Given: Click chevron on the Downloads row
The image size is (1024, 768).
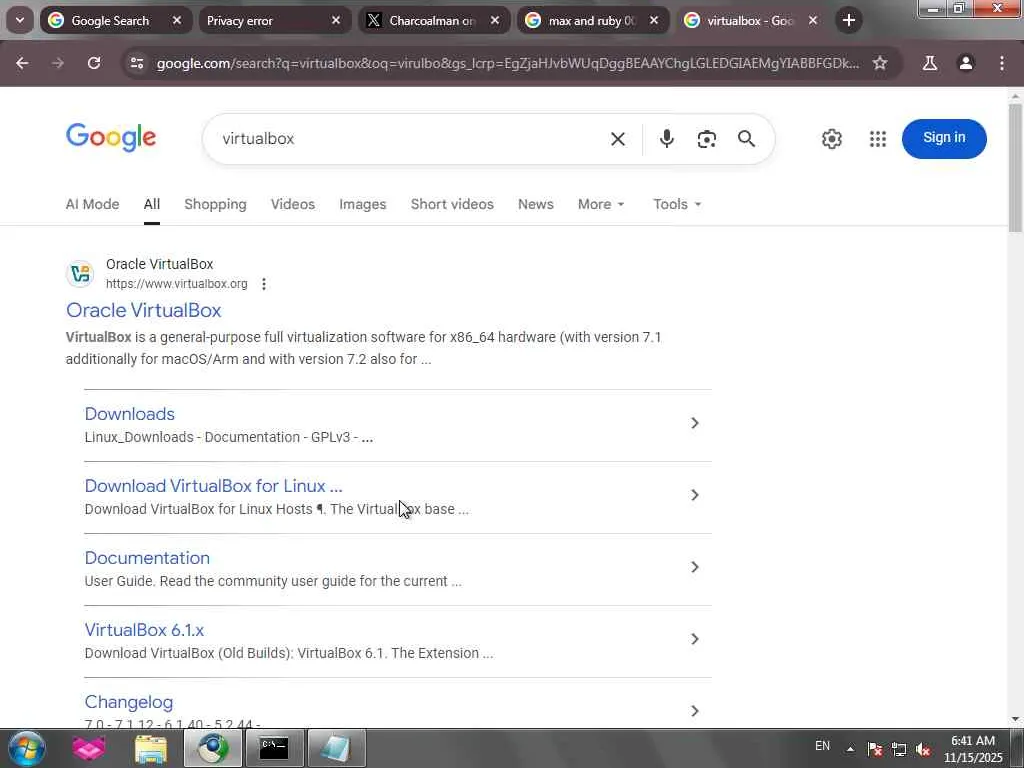Looking at the screenshot, I should coord(695,423).
